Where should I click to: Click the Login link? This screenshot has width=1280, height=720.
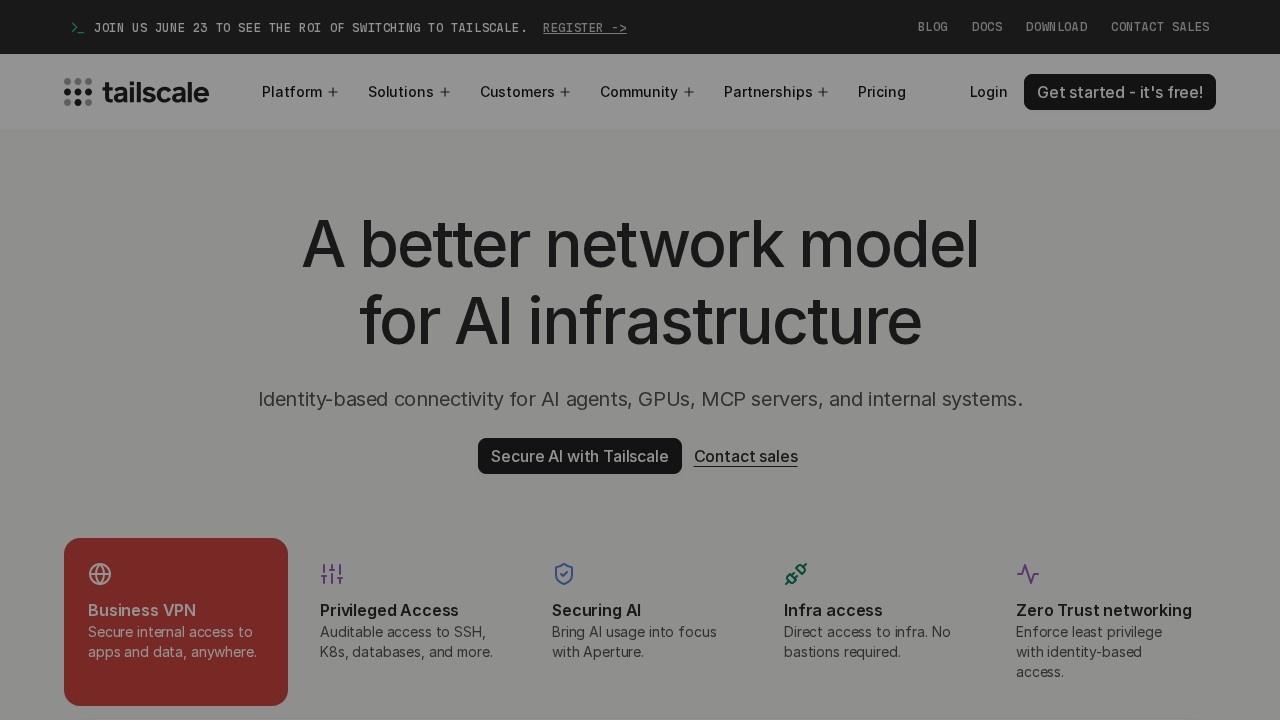pos(989,92)
